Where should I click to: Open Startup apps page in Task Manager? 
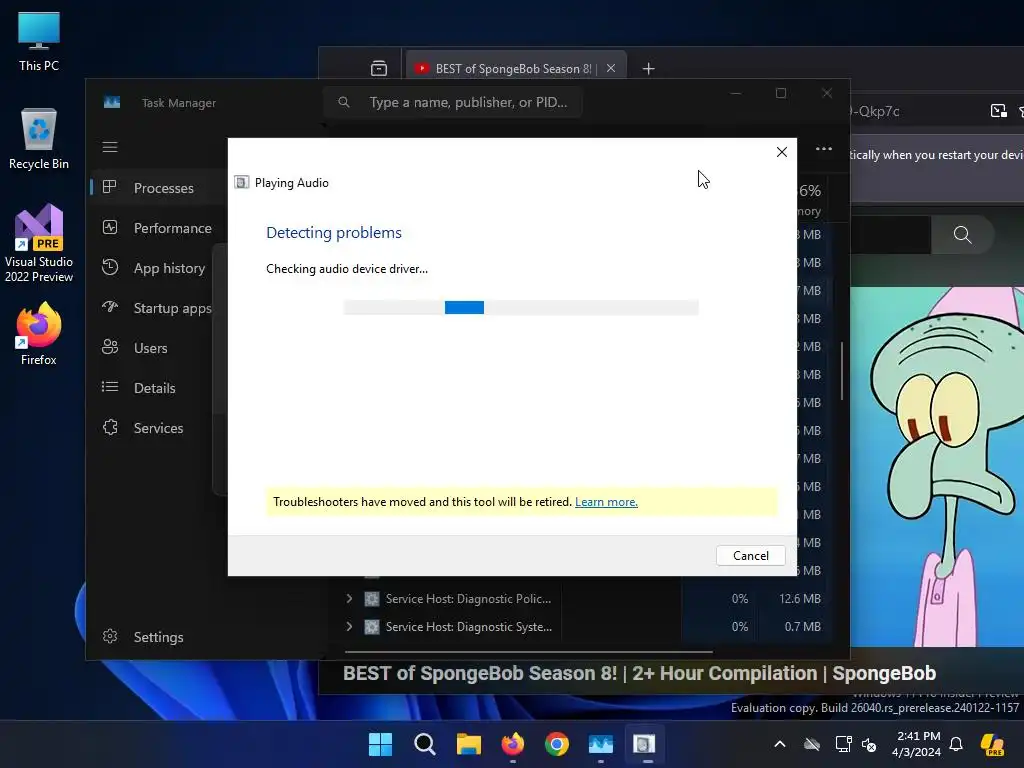coord(157,308)
